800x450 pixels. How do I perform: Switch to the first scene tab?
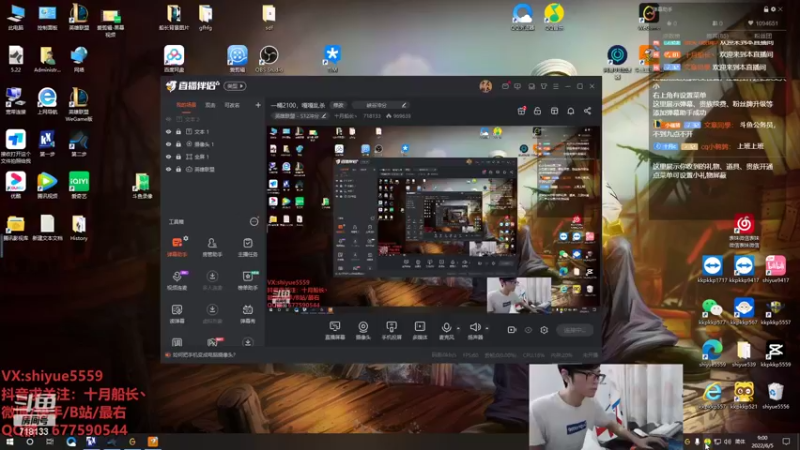tap(186, 105)
